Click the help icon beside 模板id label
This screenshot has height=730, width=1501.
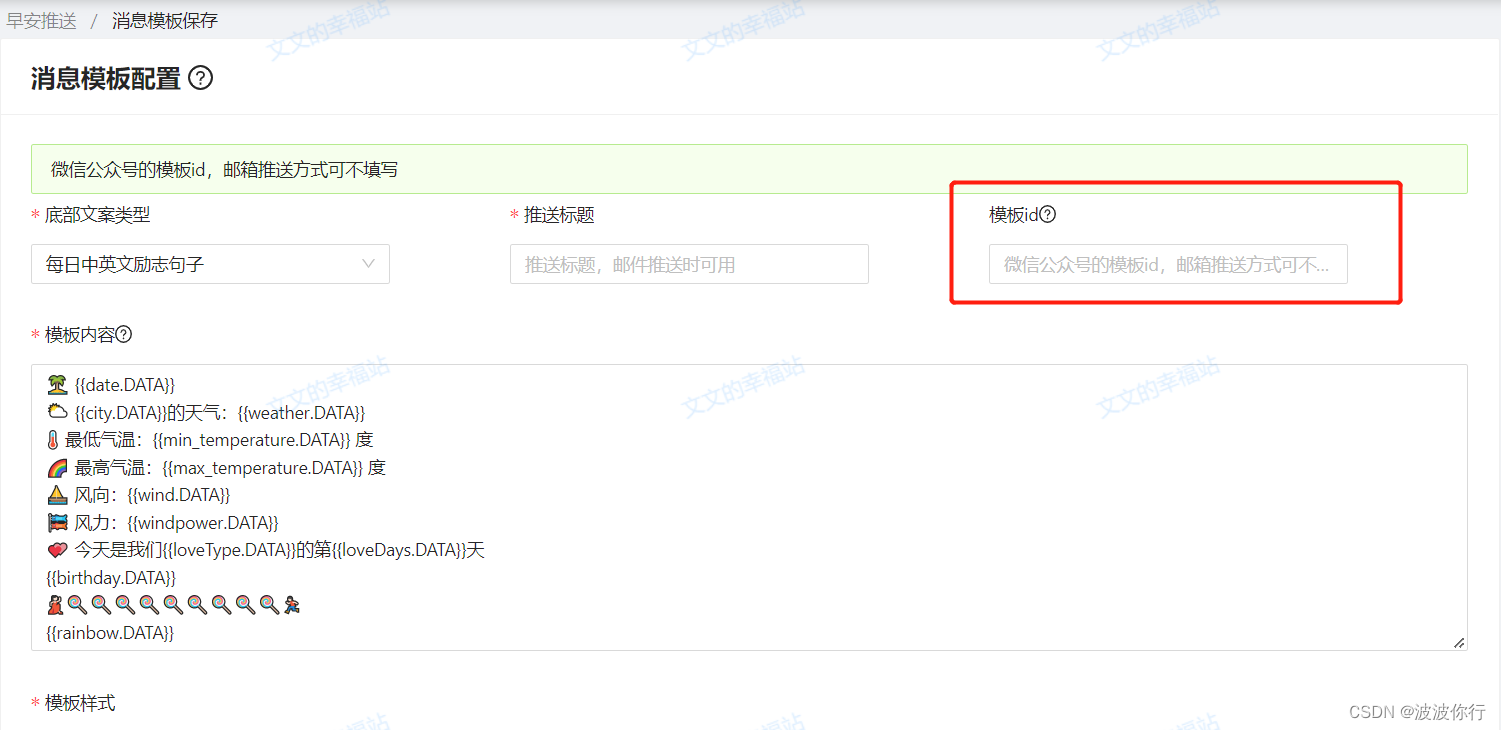[x=1048, y=214]
